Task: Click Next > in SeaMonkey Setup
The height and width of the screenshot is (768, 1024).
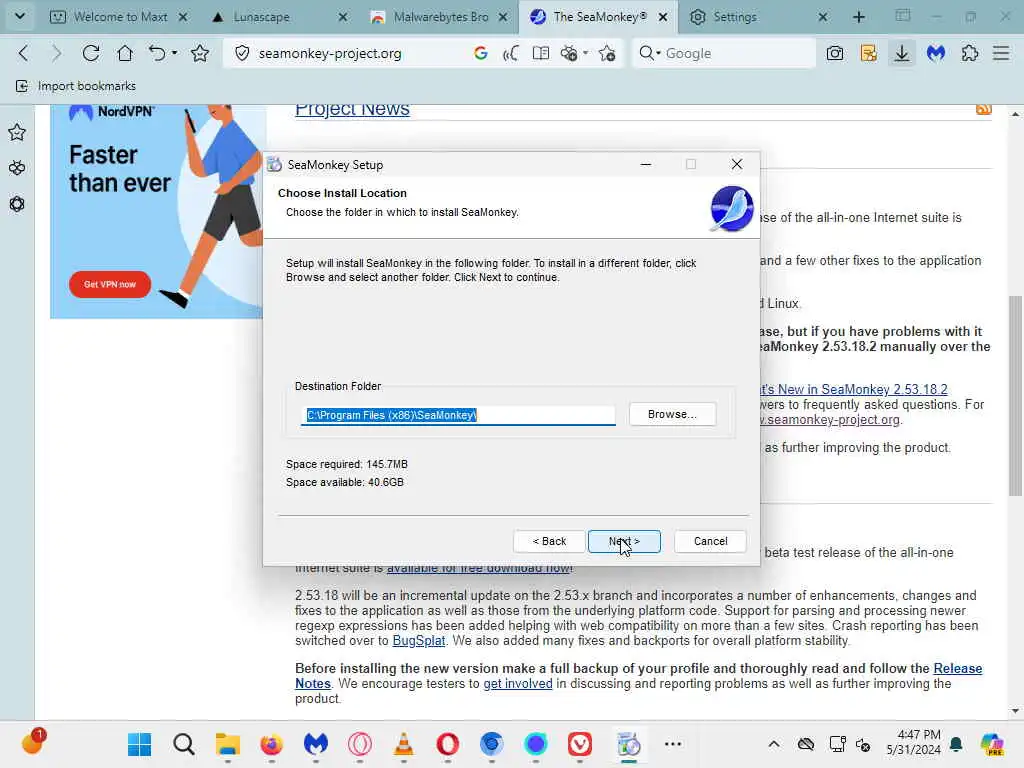Action: (624, 541)
